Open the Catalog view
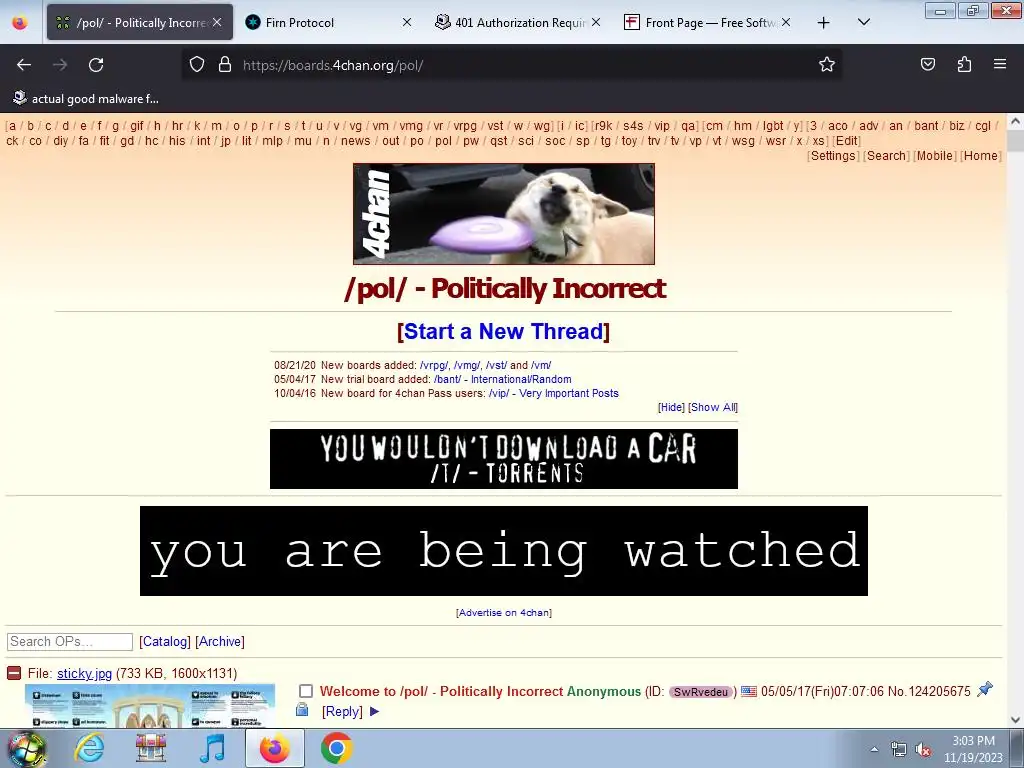Screen dimensions: 1024x768 (165, 641)
